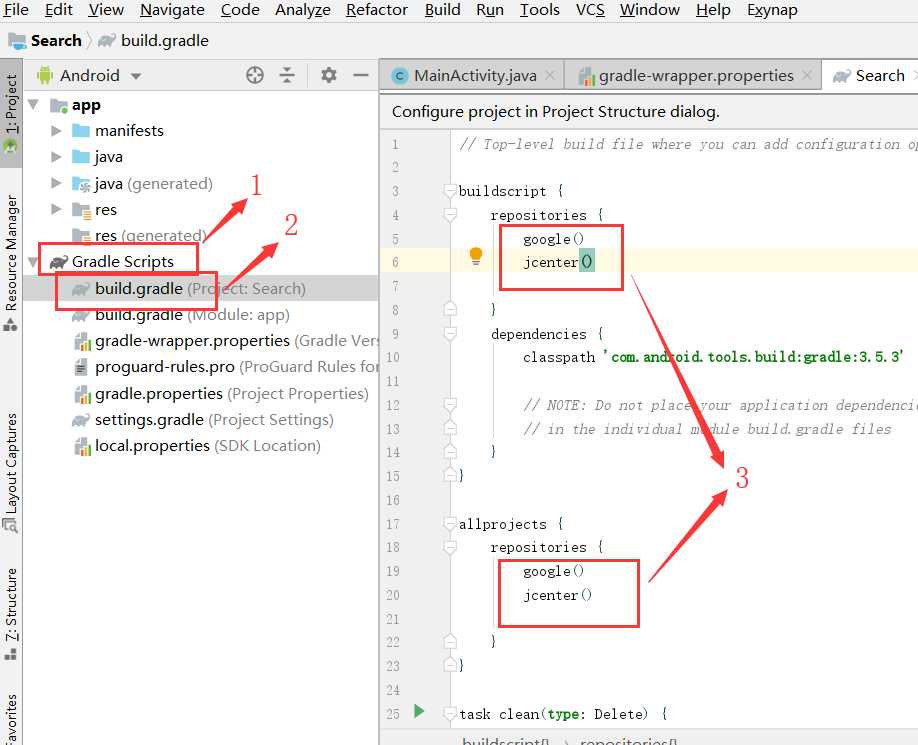This screenshot has height=745, width=918.
Task: Click the Gradle Scripts elephant icon
Action: pos(59,262)
